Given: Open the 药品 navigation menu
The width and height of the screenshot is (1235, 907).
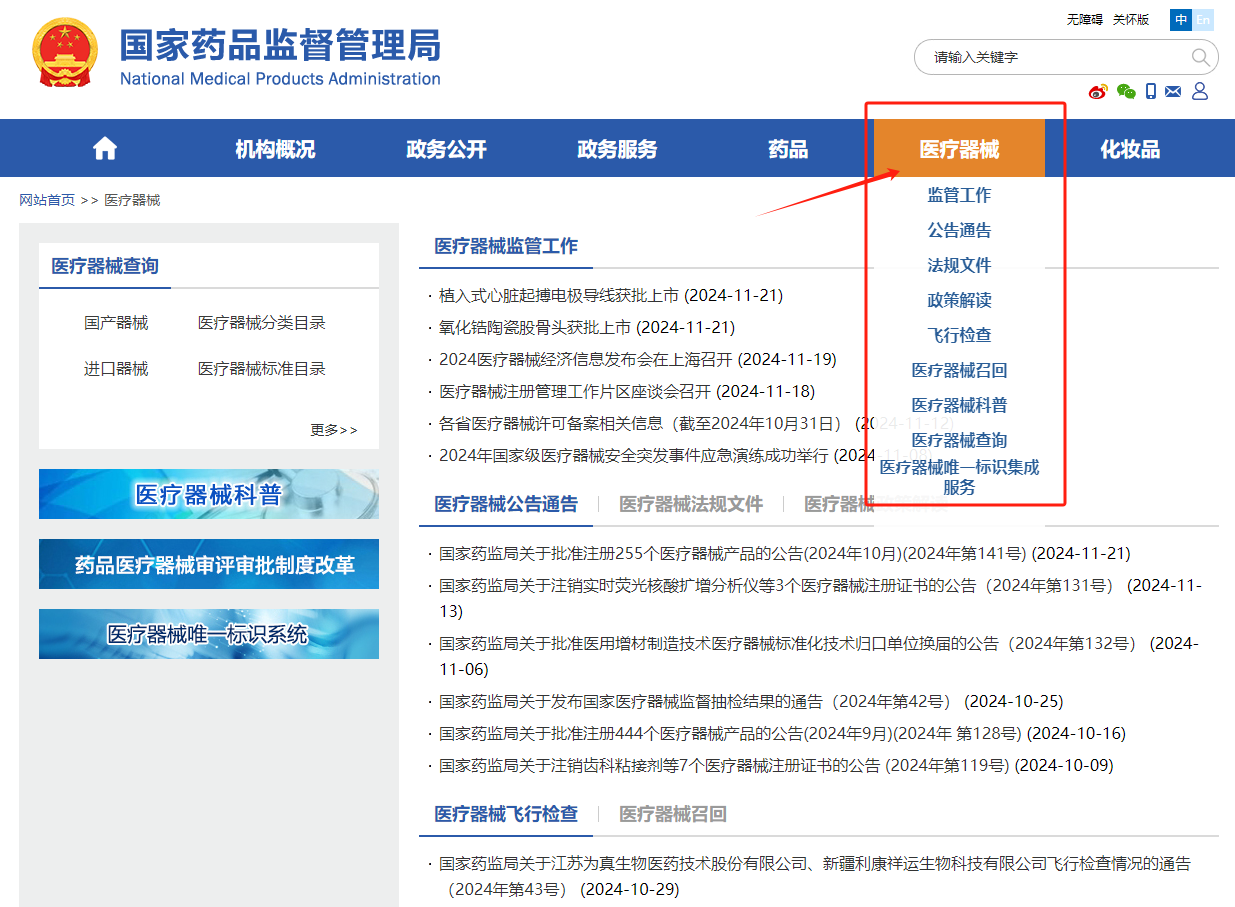Looking at the screenshot, I should click(x=788, y=149).
